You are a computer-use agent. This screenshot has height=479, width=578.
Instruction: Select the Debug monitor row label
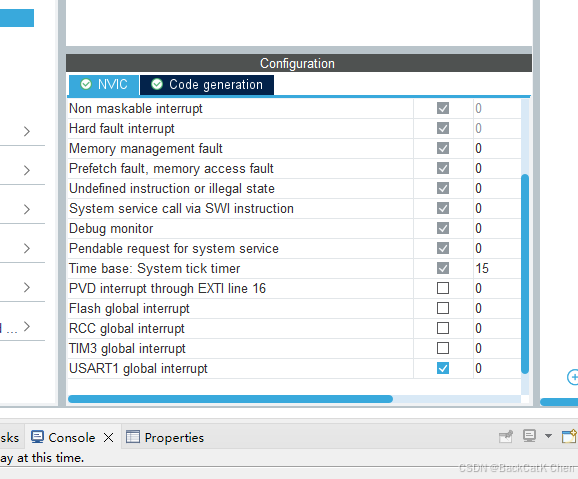[111, 229]
